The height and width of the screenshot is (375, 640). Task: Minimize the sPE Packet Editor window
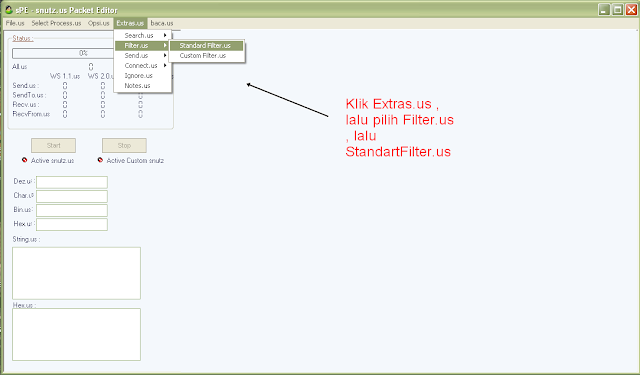[x=604, y=9]
